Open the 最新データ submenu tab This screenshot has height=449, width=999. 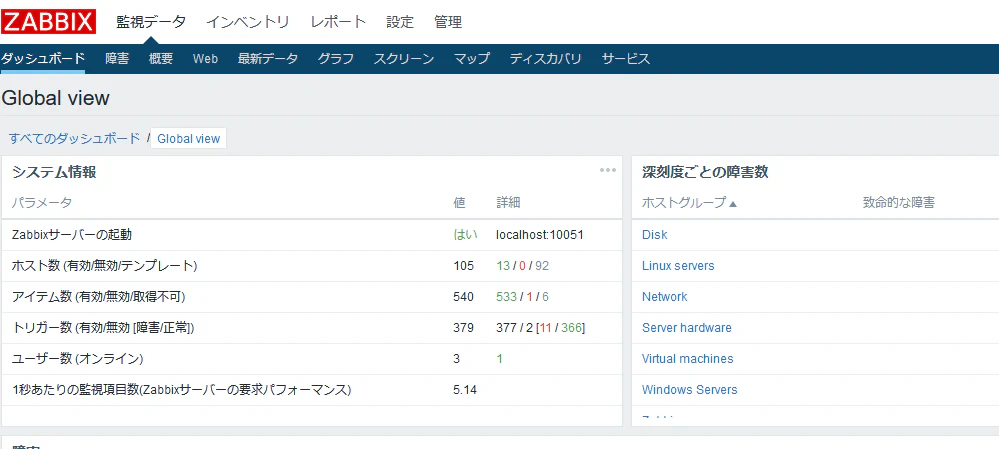tap(268, 59)
